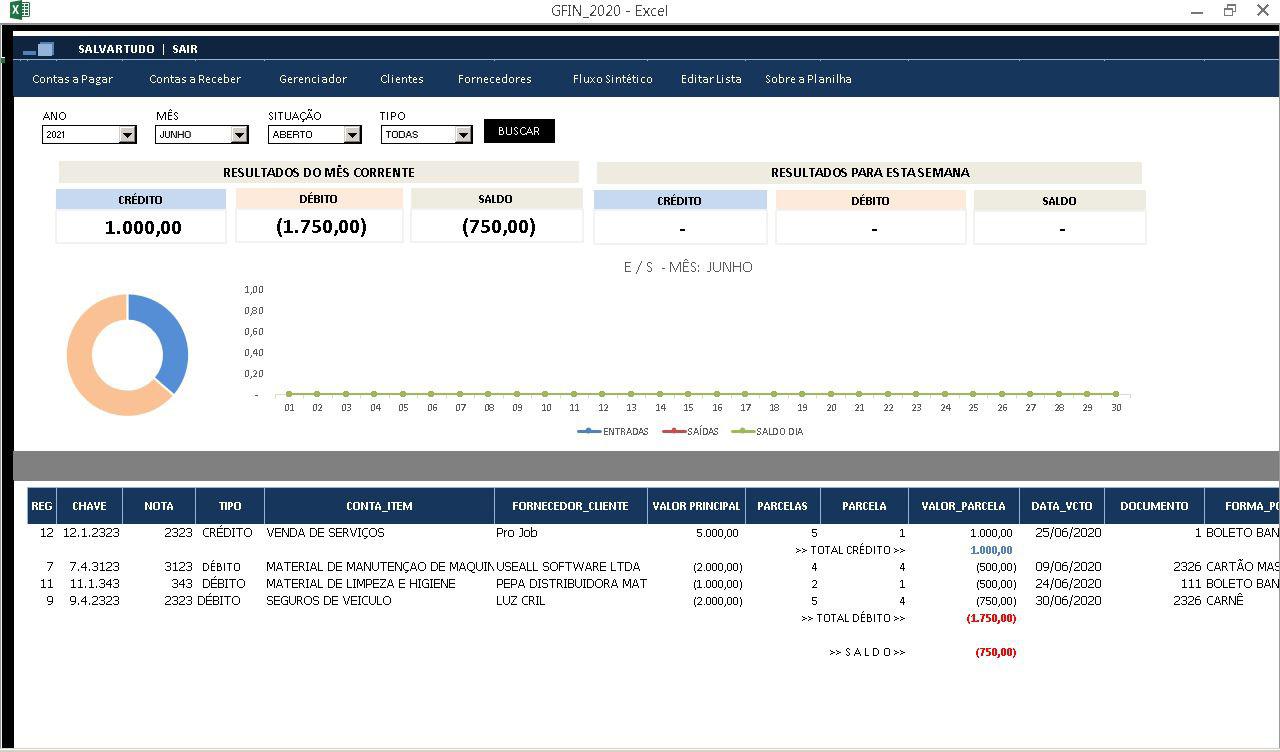
Task: Minimize the Excel window
Action: coord(1196,11)
